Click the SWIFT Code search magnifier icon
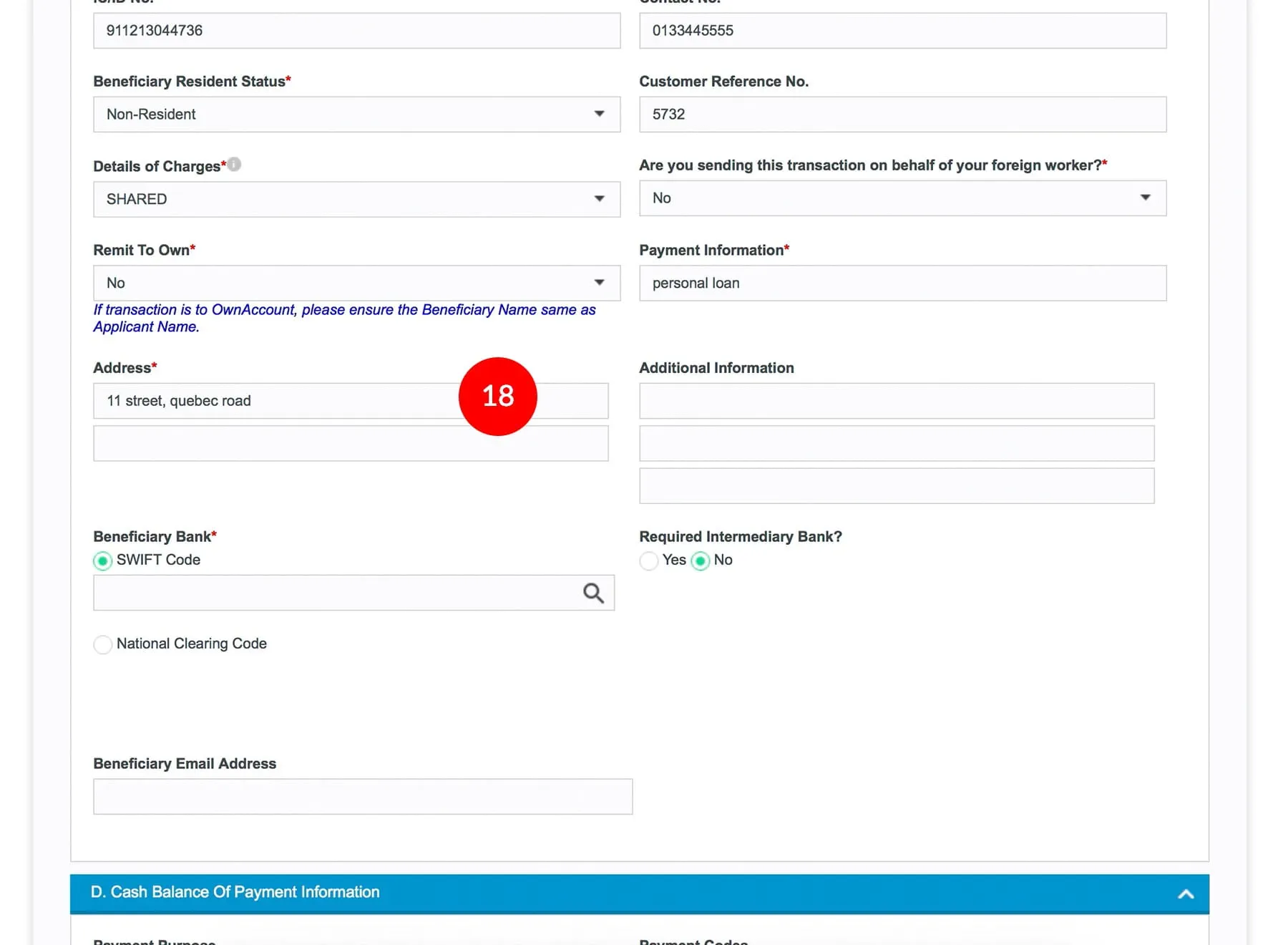The width and height of the screenshot is (1288, 945). (593, 593)
